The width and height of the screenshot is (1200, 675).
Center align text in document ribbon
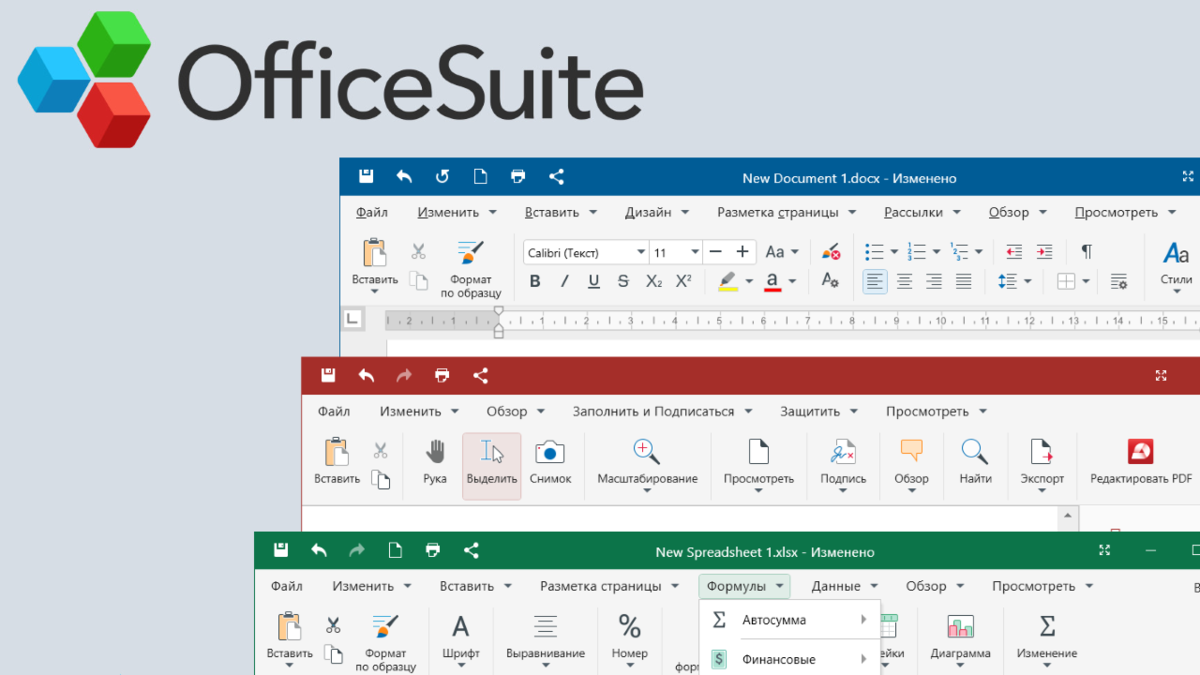click(904, 282)
